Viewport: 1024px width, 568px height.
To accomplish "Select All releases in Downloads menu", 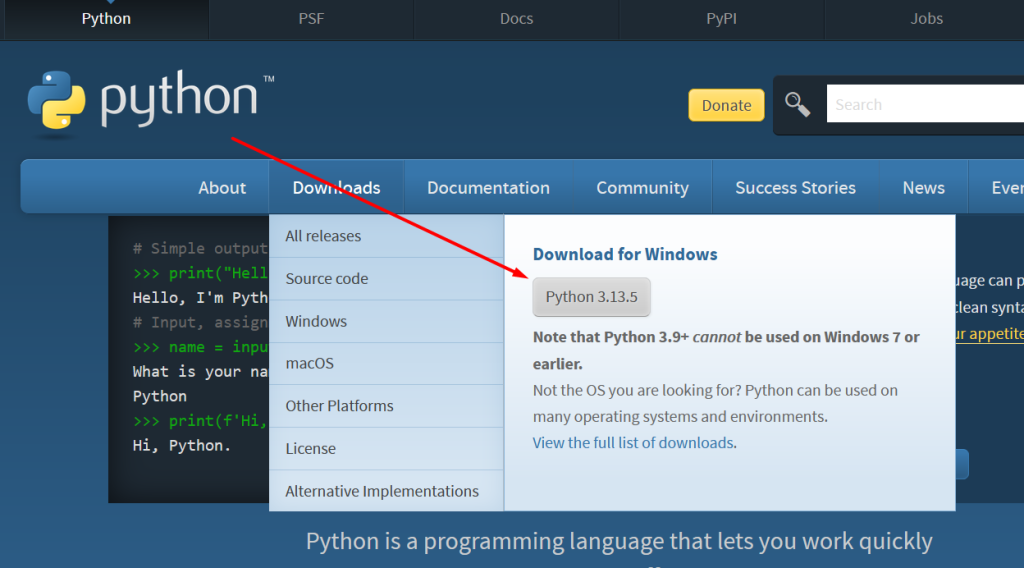I will coord(386,236).
